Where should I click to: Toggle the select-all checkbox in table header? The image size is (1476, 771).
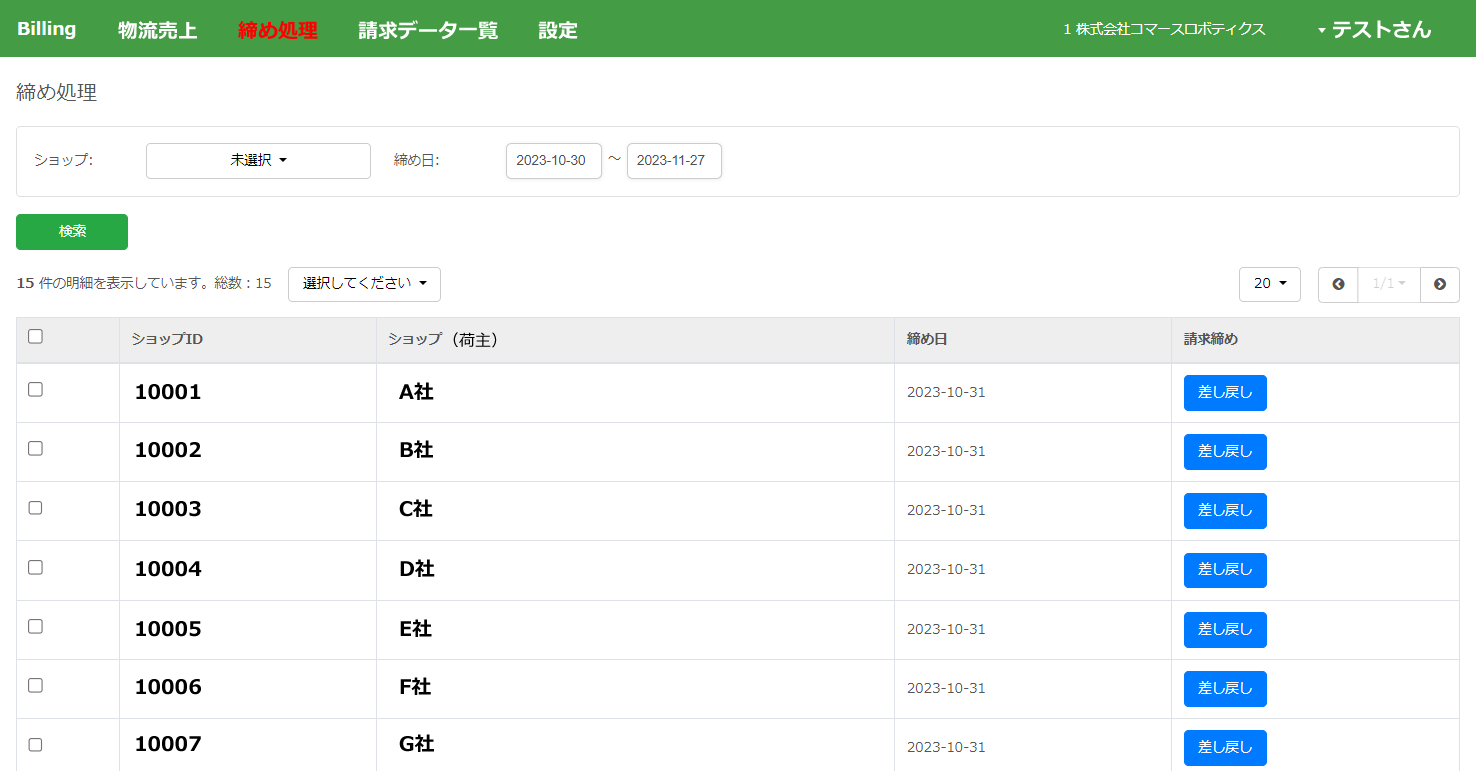[x=35, y=337]
